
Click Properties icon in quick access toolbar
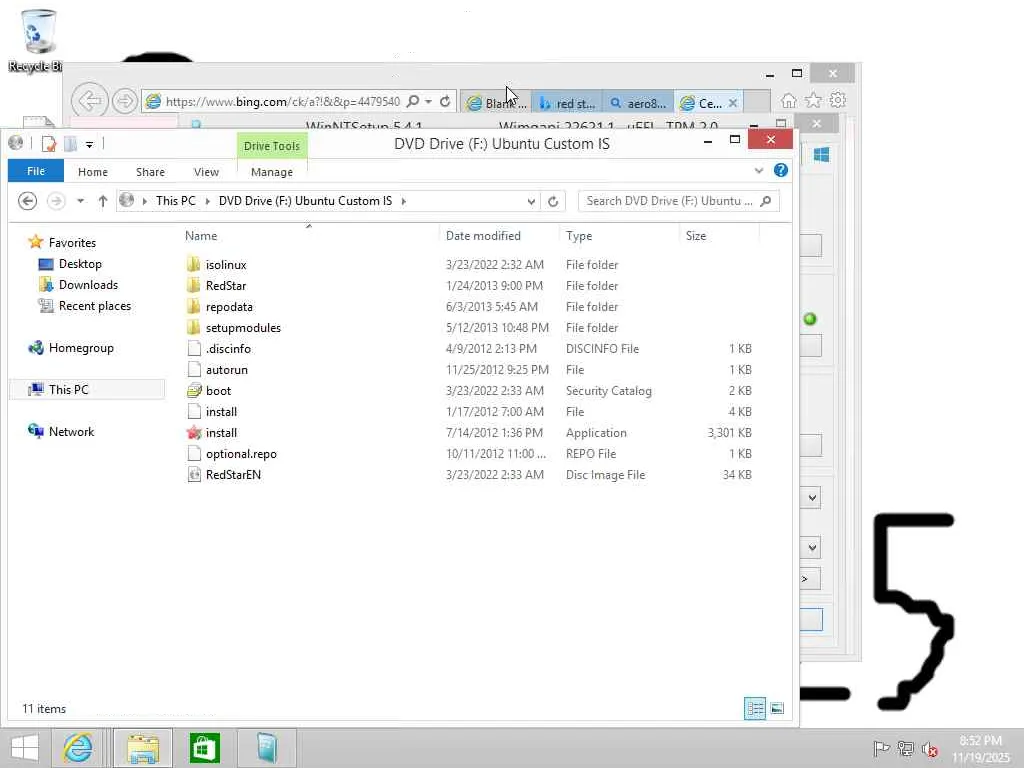[x=49, y=144]
